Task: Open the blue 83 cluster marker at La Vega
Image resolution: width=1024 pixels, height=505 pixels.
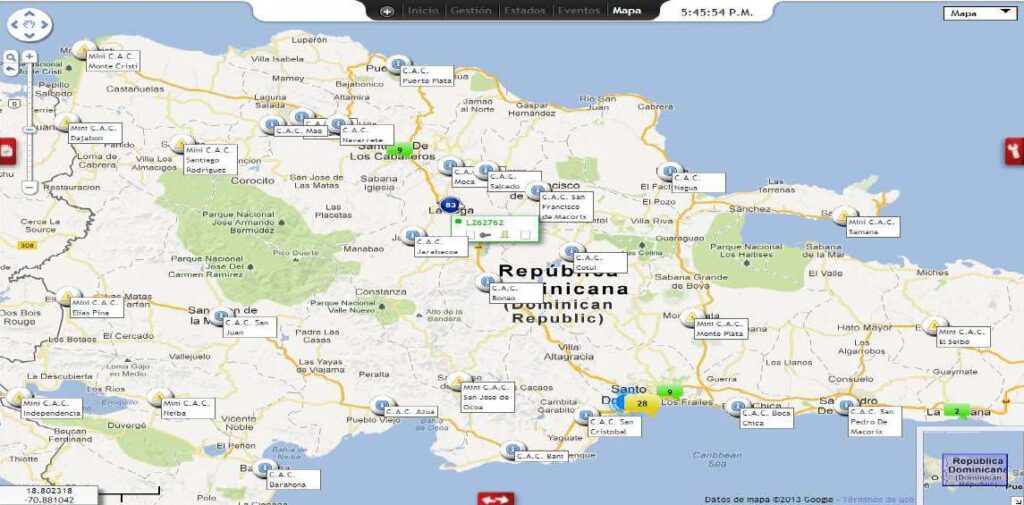Action: [449, 205]
